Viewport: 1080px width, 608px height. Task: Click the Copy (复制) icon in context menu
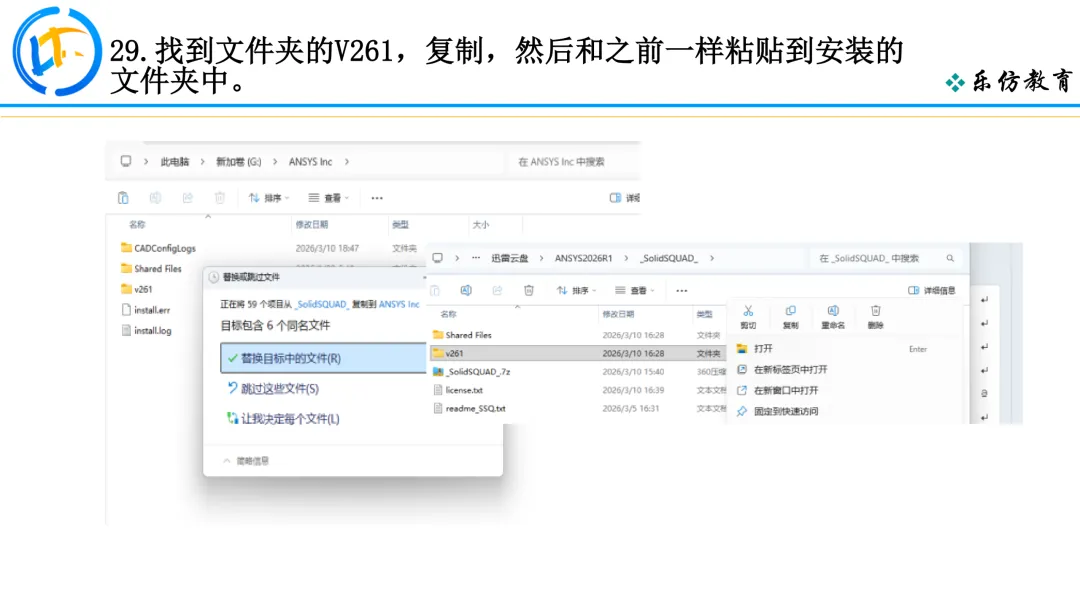tap(791, 311)
